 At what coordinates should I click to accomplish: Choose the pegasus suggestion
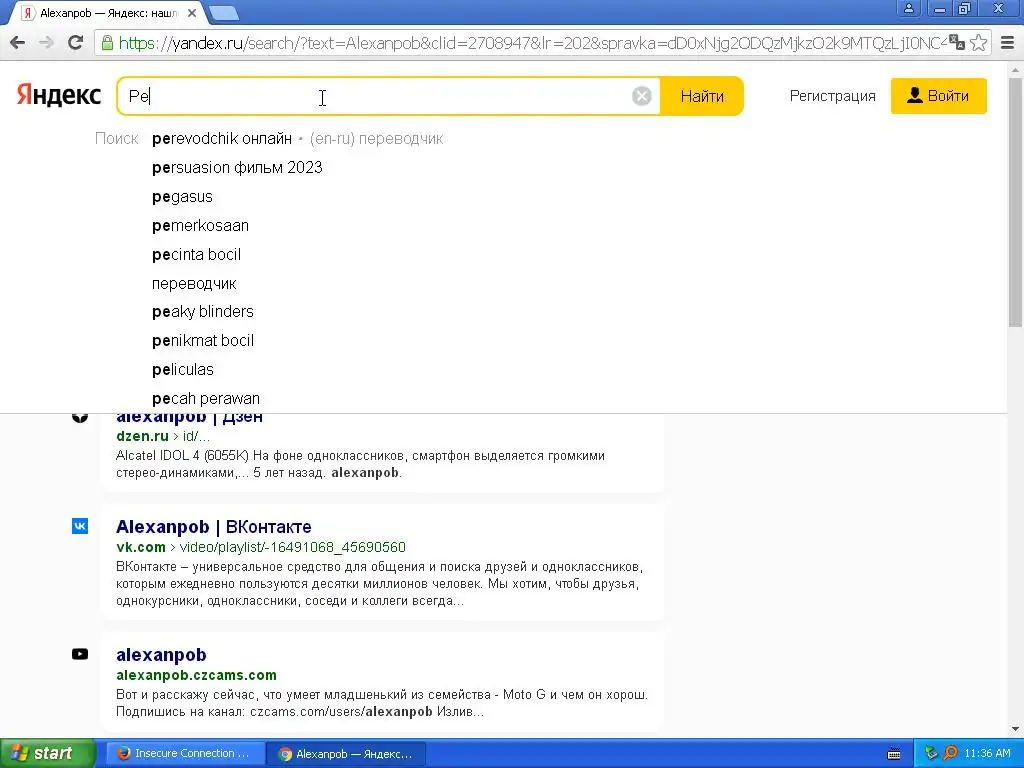click(182, 197)
